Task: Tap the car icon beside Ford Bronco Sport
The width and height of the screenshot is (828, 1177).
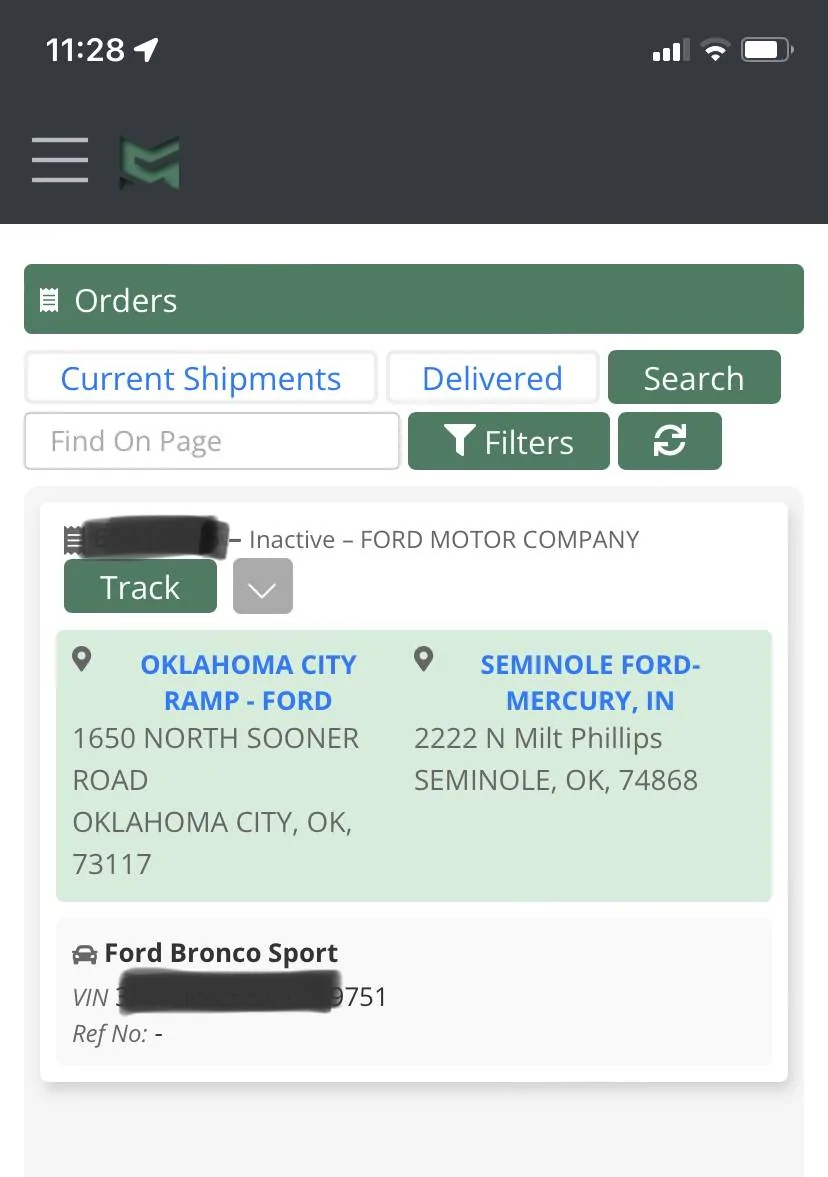Action: coord(85,954)
